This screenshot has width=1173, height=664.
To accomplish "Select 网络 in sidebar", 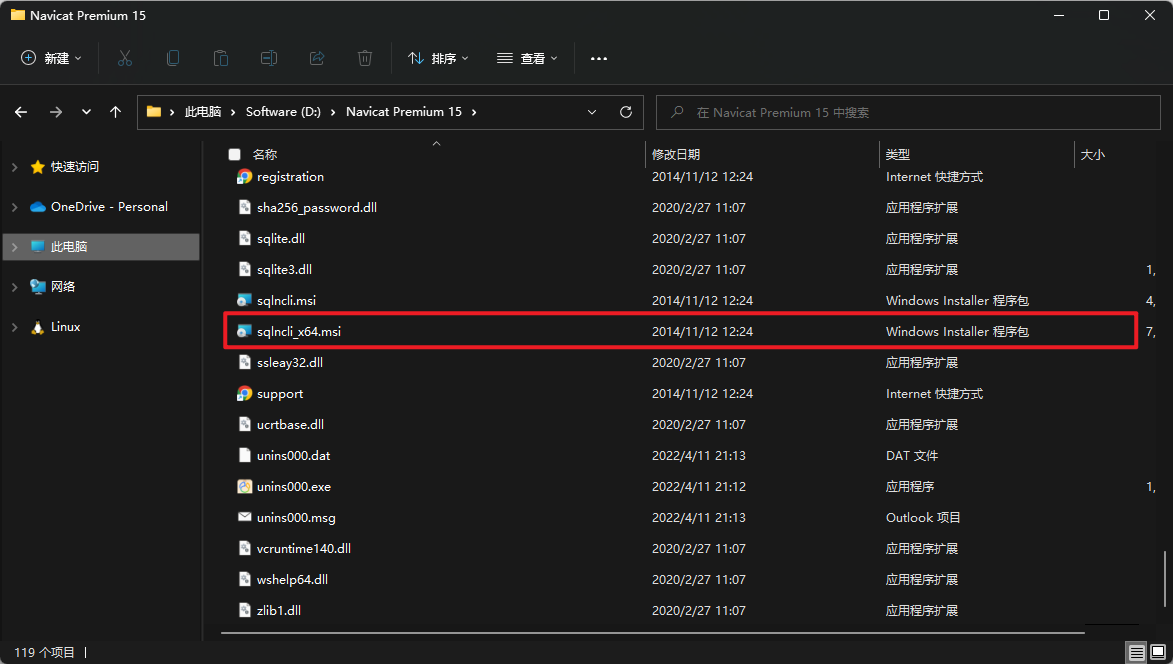I will click(x=63, y=287).
